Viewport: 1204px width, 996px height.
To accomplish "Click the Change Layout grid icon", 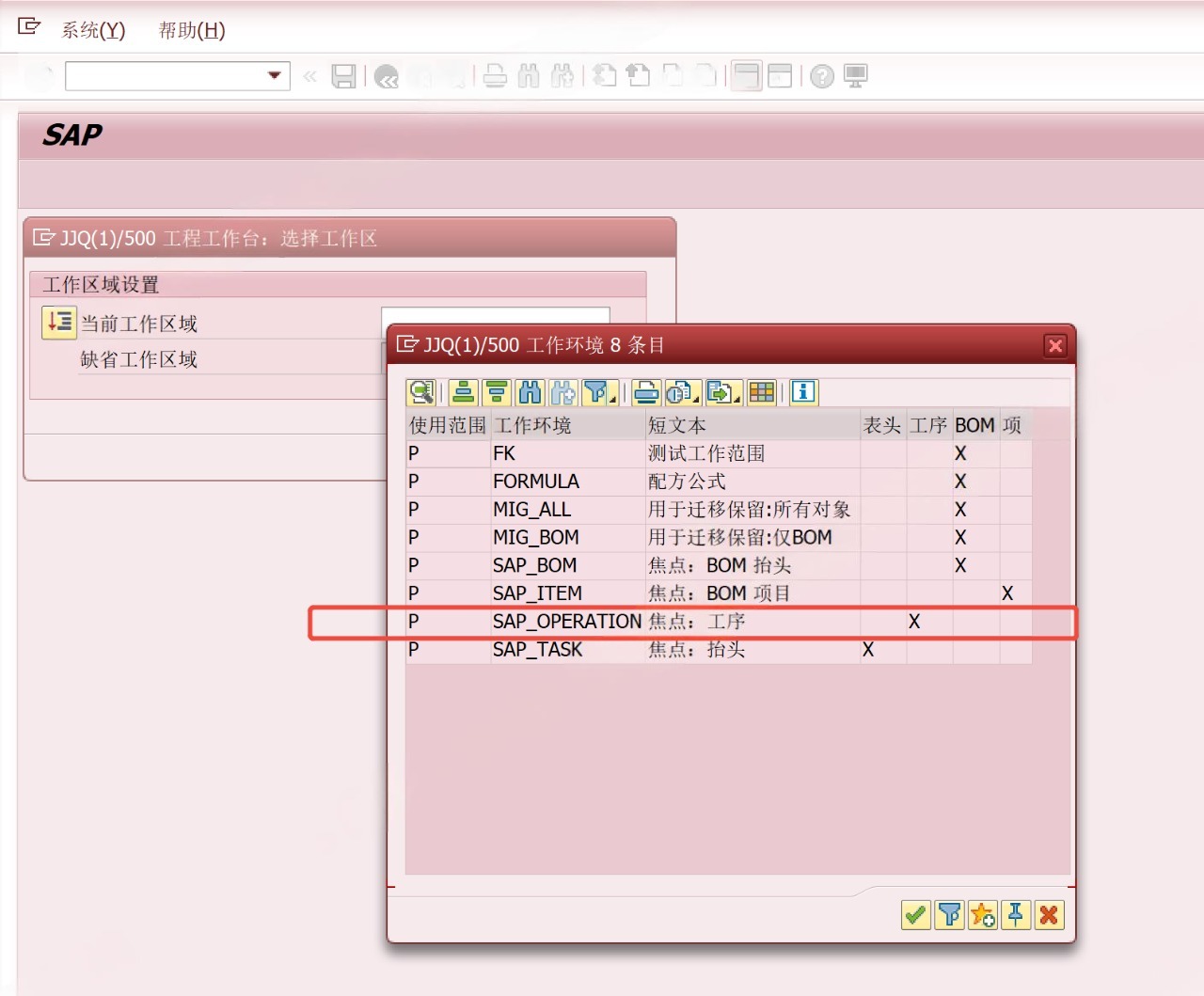I will click(762, 392).
